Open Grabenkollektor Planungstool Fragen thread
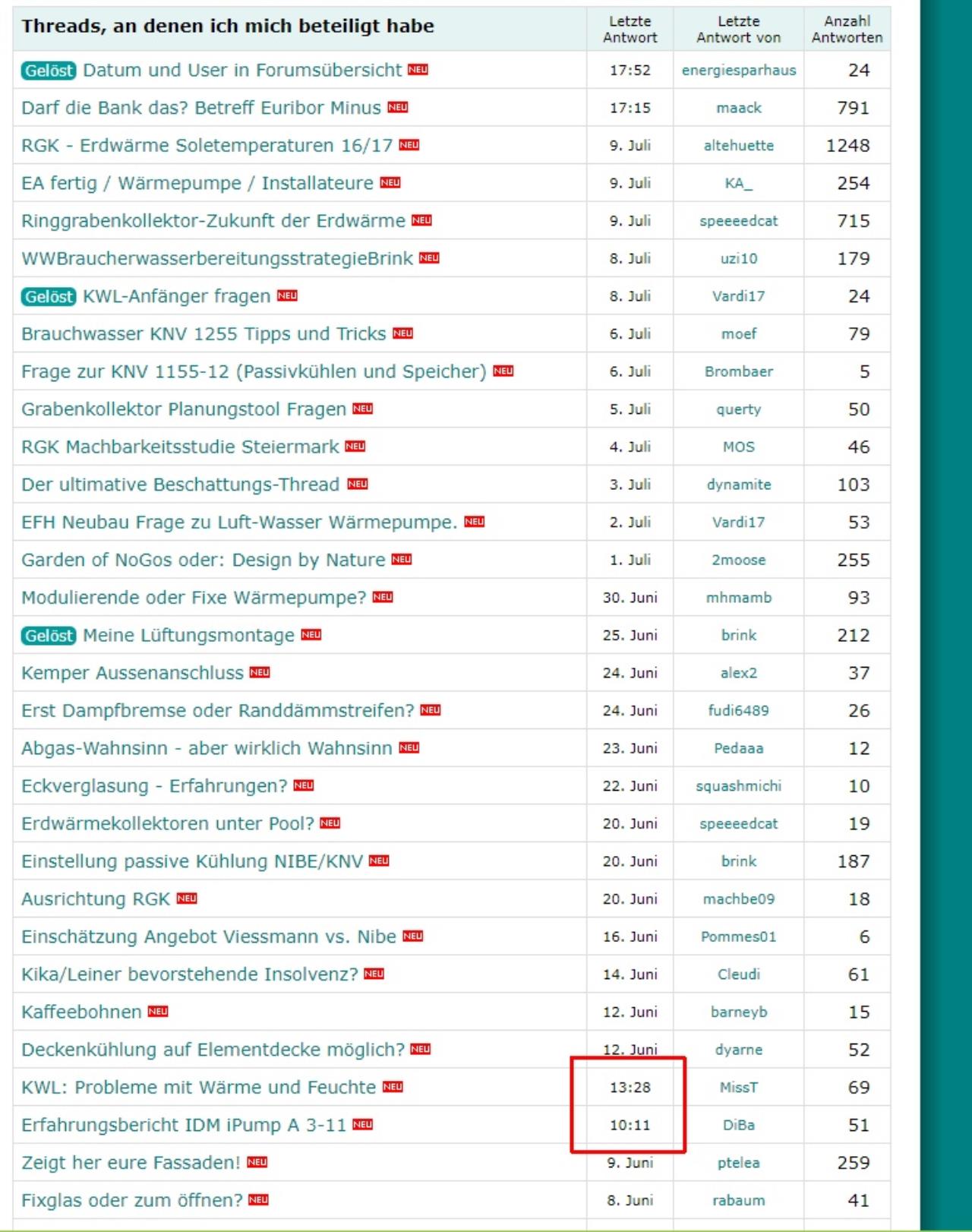 click(184, 409)
